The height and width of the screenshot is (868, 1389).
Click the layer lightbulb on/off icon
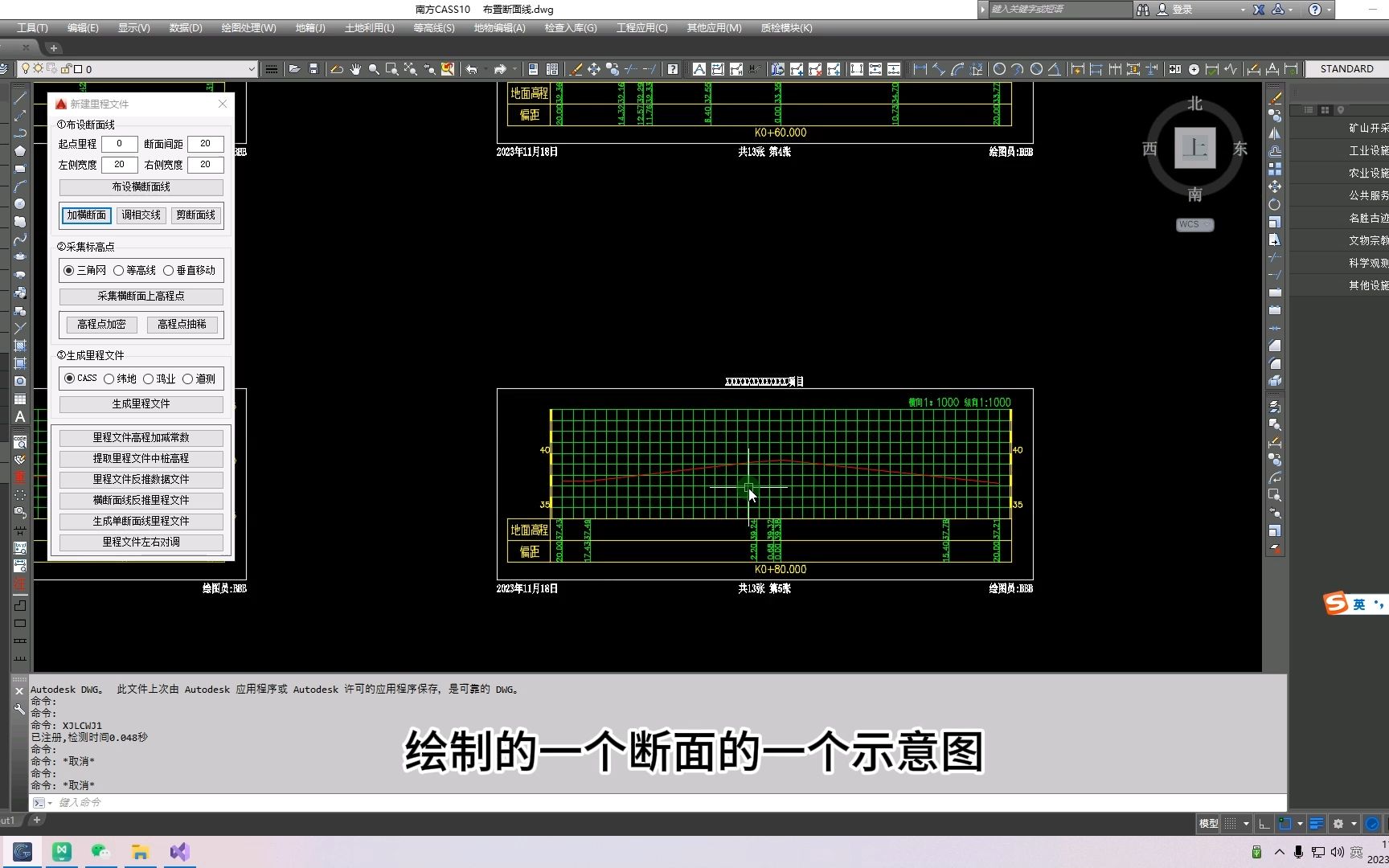coord(26,69)
